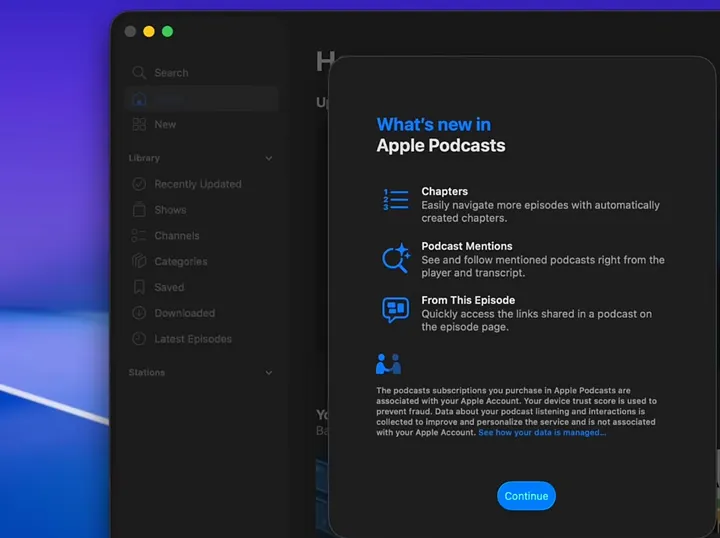720x538 pixels.
Task: Click the privacy handshake icon
Action: pyautogui.click(x=388, y=364)
